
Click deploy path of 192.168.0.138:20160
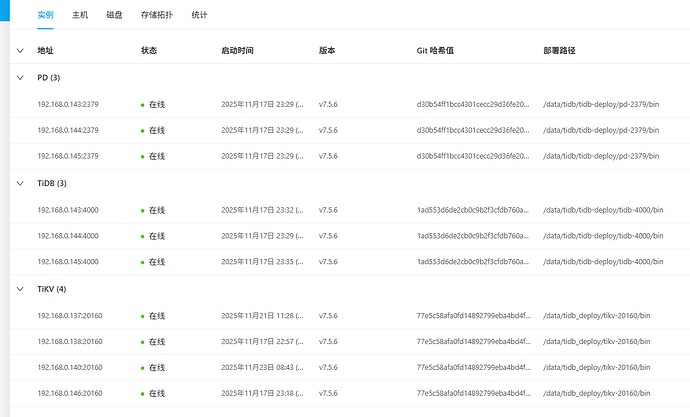[x=597, y=341]
